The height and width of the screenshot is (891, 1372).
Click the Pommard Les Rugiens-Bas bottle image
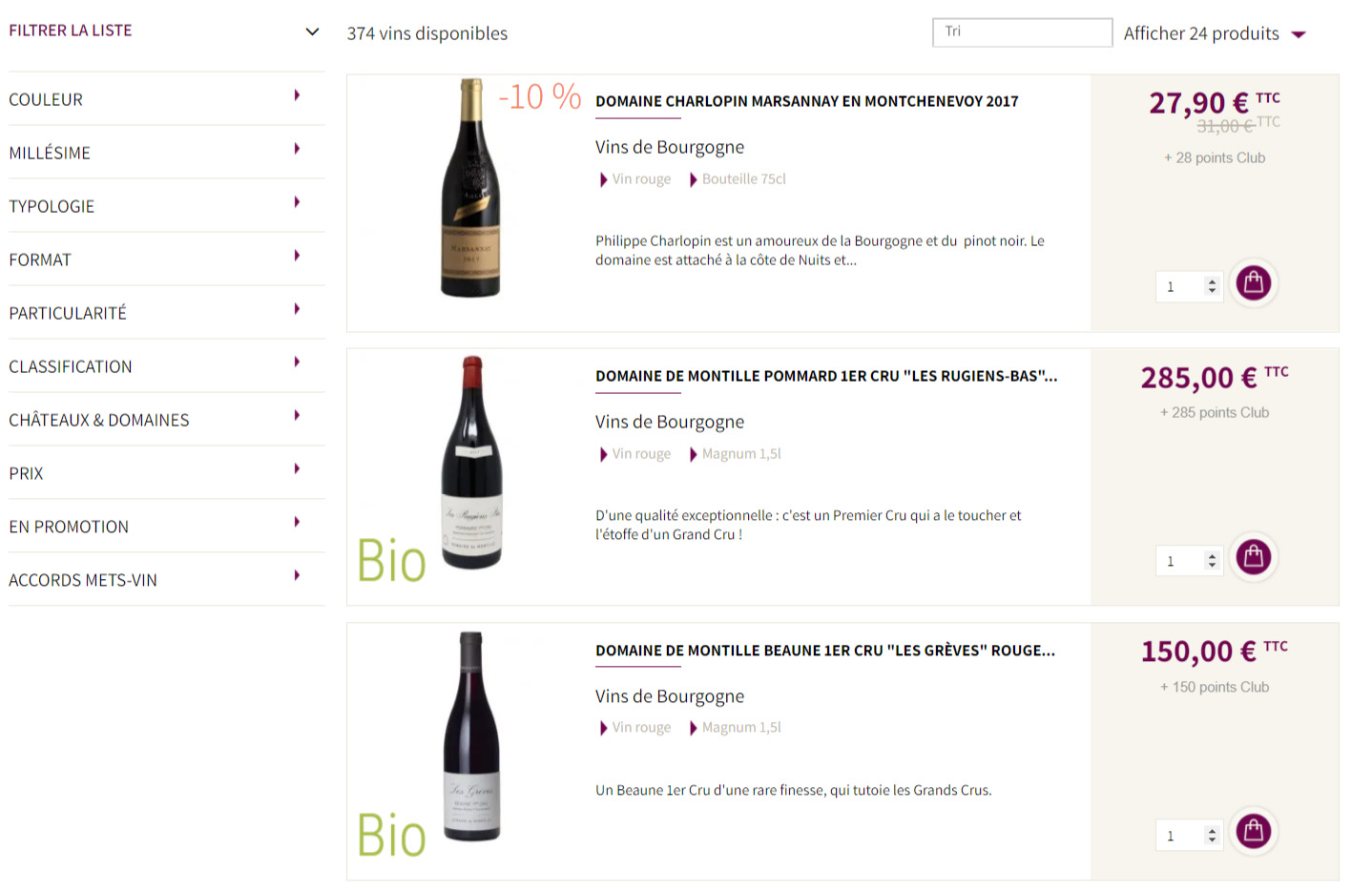(471, 463)
